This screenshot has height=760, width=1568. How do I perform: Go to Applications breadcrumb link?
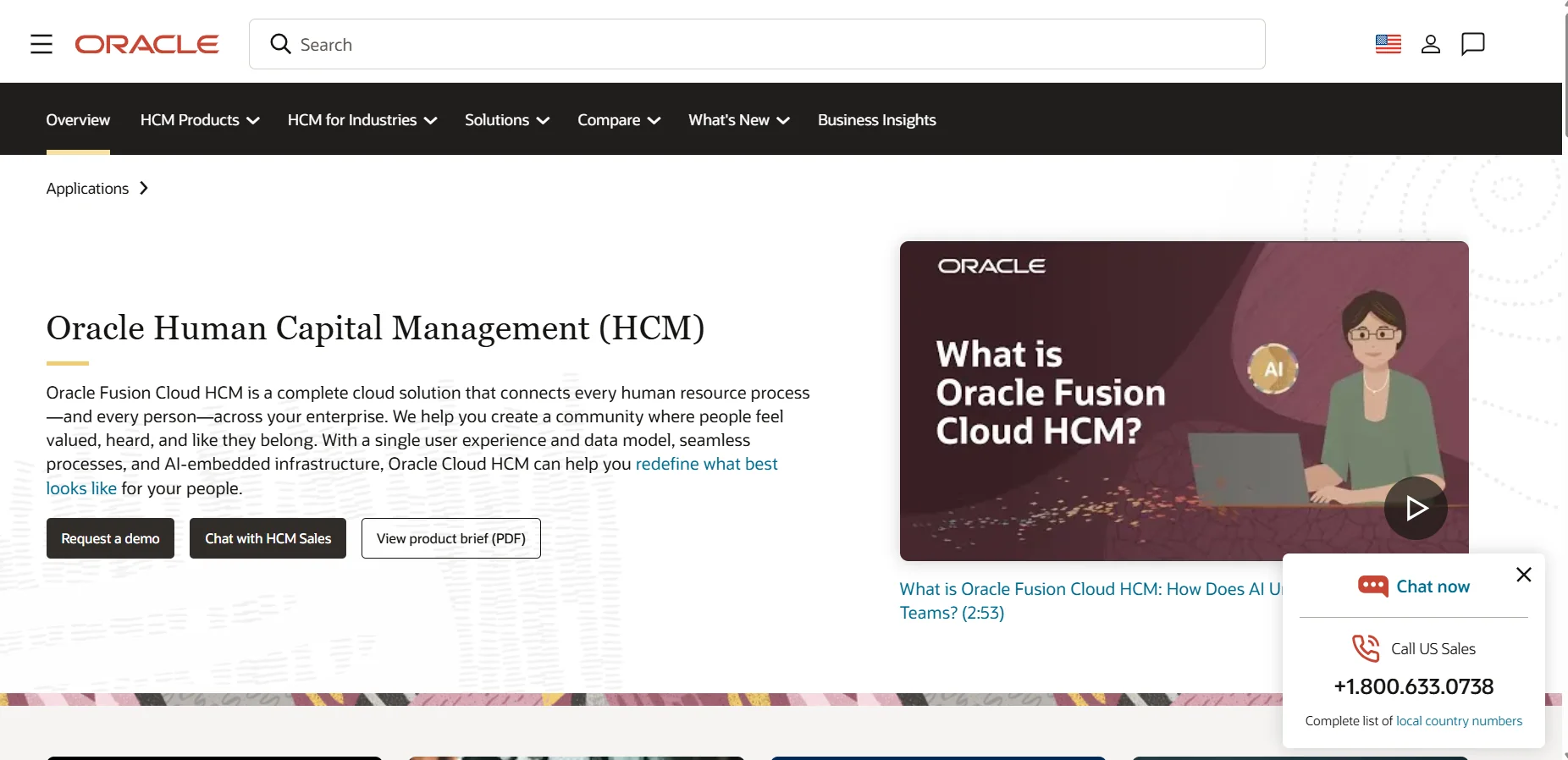(87, 188)
